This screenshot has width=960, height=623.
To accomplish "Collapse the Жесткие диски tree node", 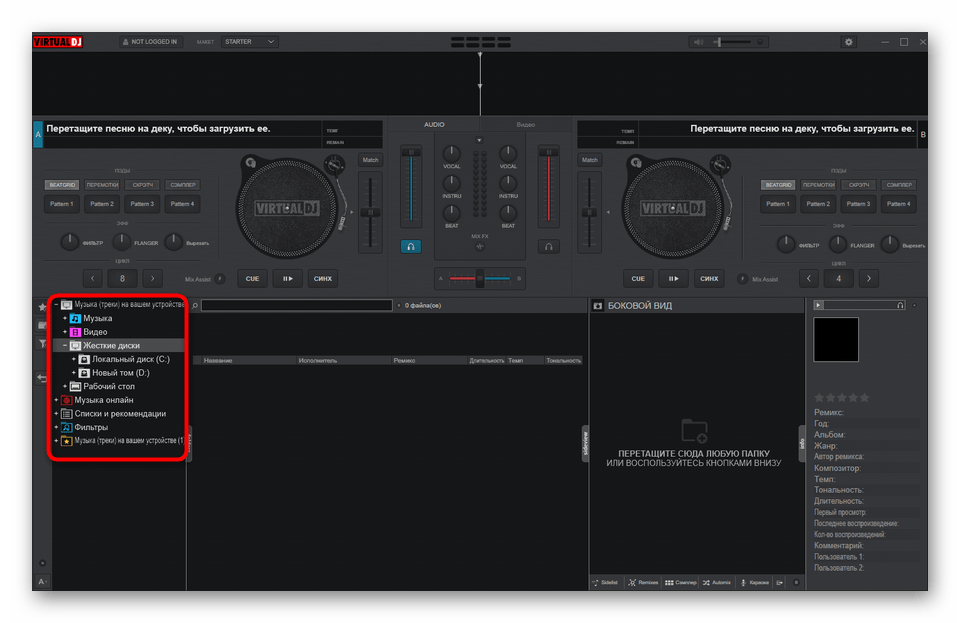I will [x=65, y=345].
